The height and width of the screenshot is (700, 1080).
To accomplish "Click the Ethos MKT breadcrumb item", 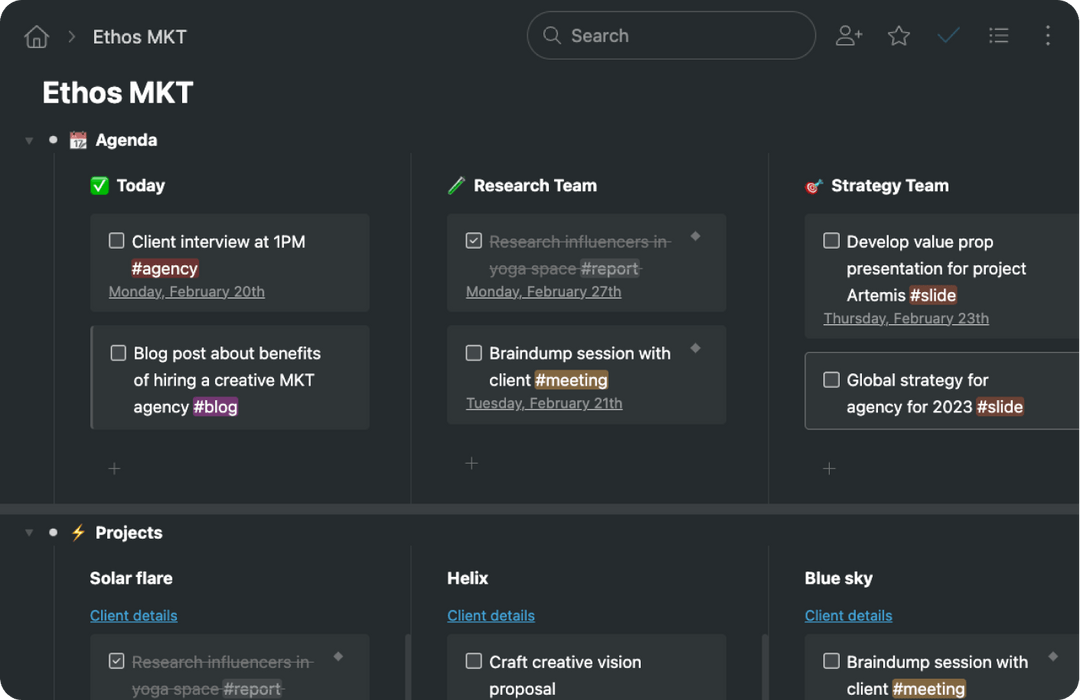I will [x=139, y=37].
